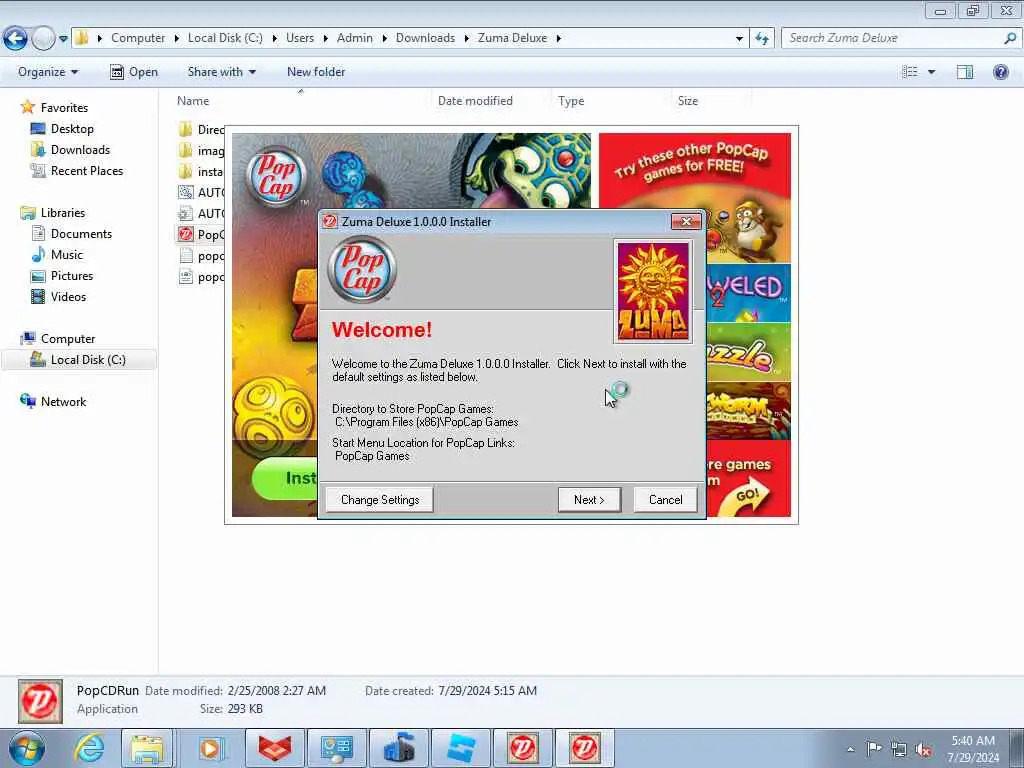Select Computer in the navigation pane
This screenshot has width=1024, height=768.
(68, 338)
